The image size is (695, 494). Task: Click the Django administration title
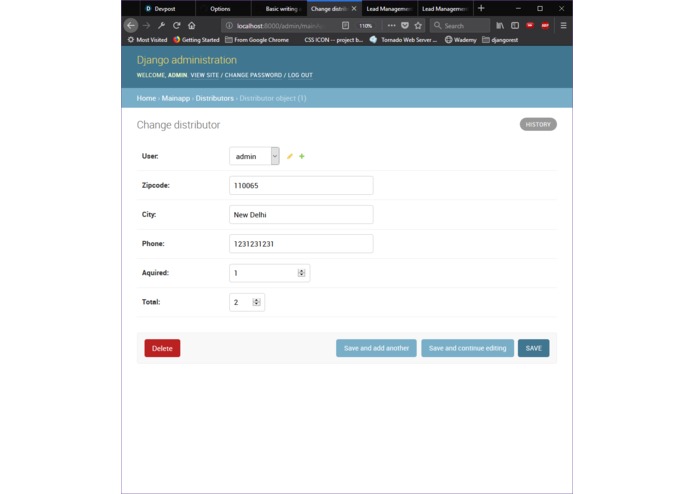click(x=187, y=60)
